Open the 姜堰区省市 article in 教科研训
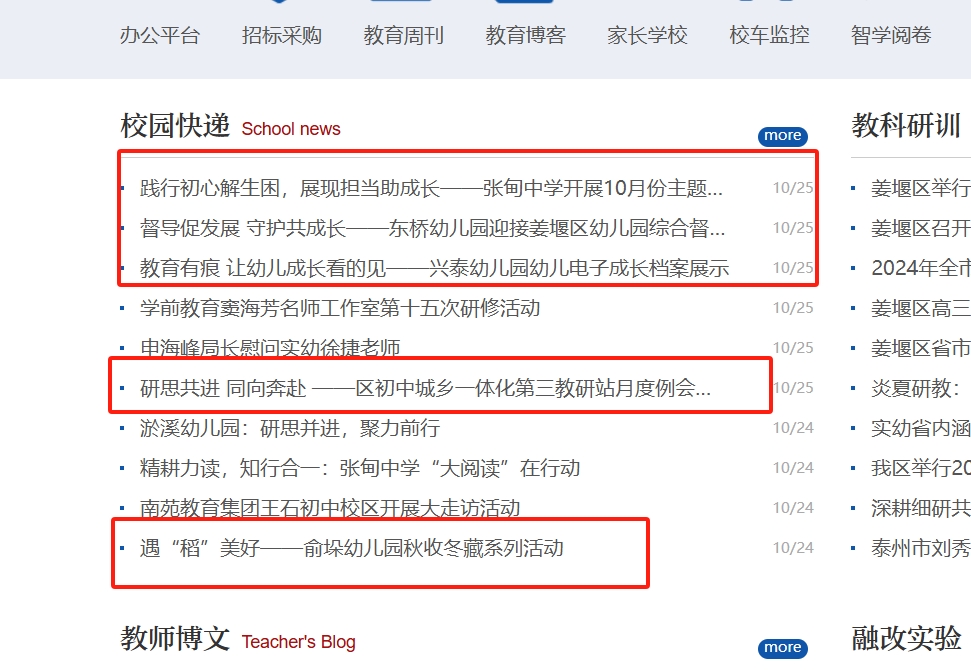This screenshot has height=670, width=971. click(x=921, y=348)
